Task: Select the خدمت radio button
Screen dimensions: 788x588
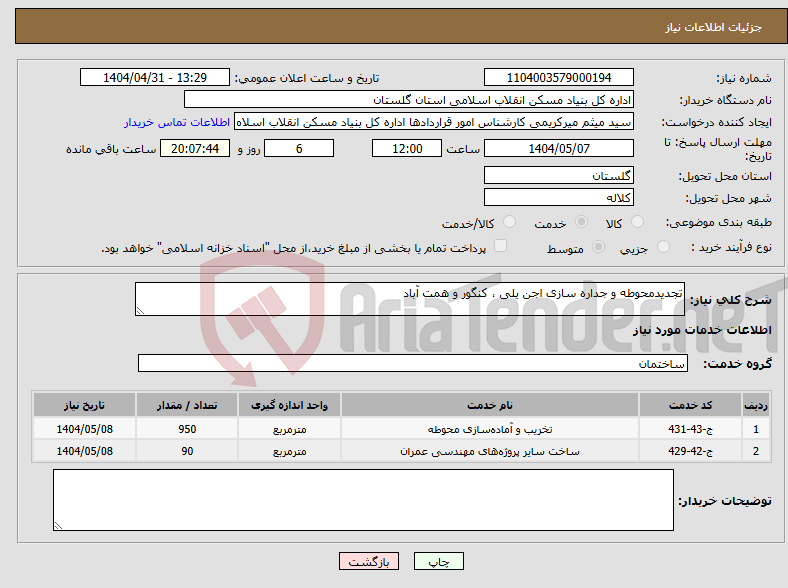Action: [x=581, y=222]
